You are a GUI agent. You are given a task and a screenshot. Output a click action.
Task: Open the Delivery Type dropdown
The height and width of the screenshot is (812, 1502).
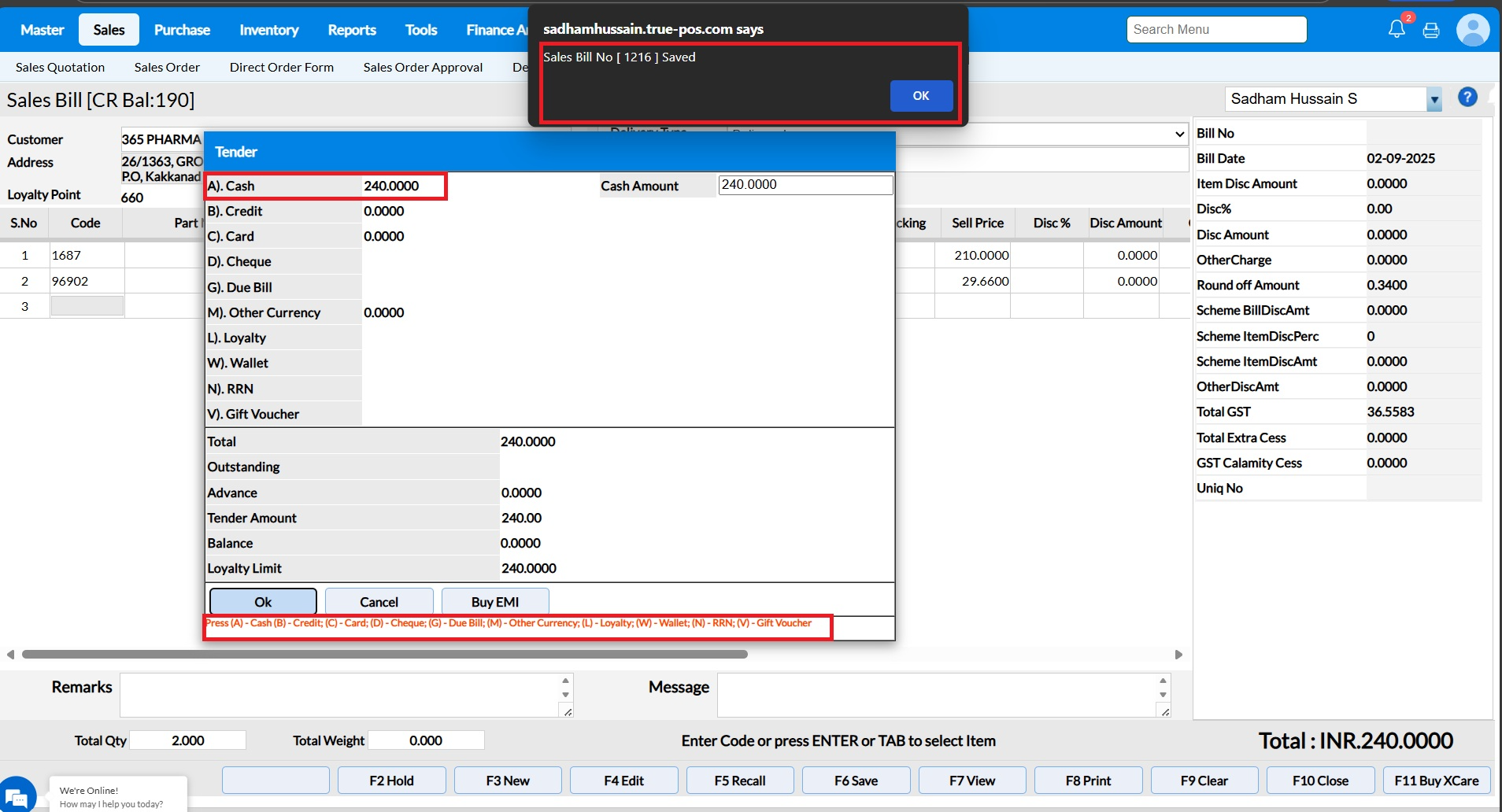click(x=1178, y=134)
